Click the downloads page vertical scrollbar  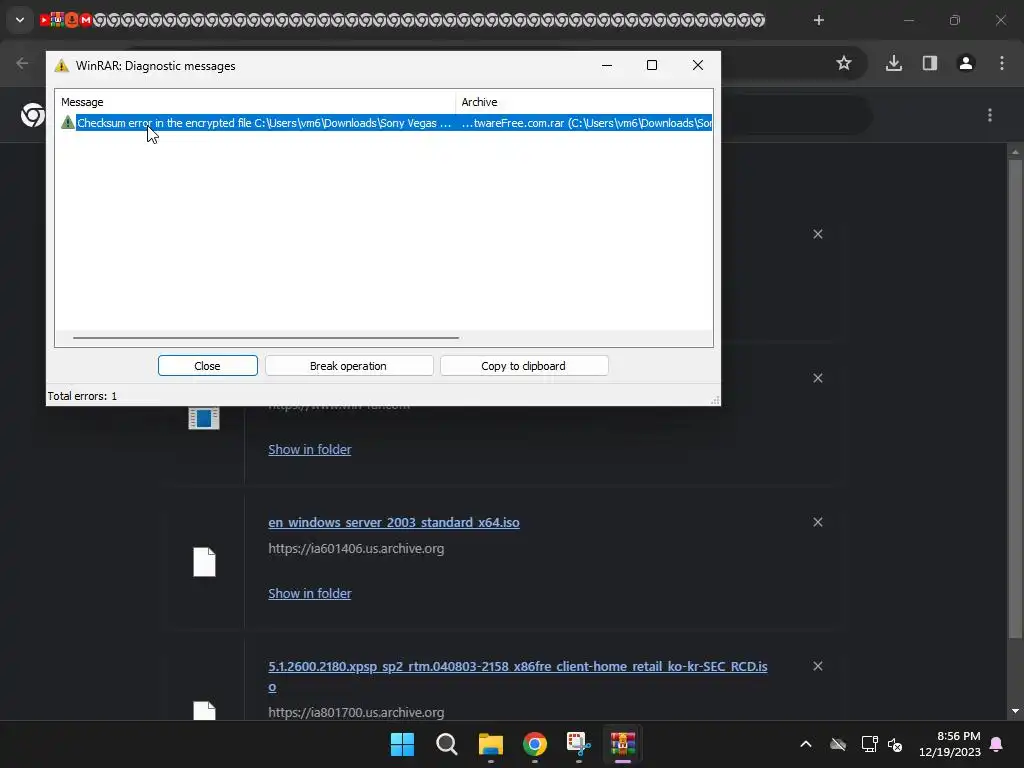1015,398
